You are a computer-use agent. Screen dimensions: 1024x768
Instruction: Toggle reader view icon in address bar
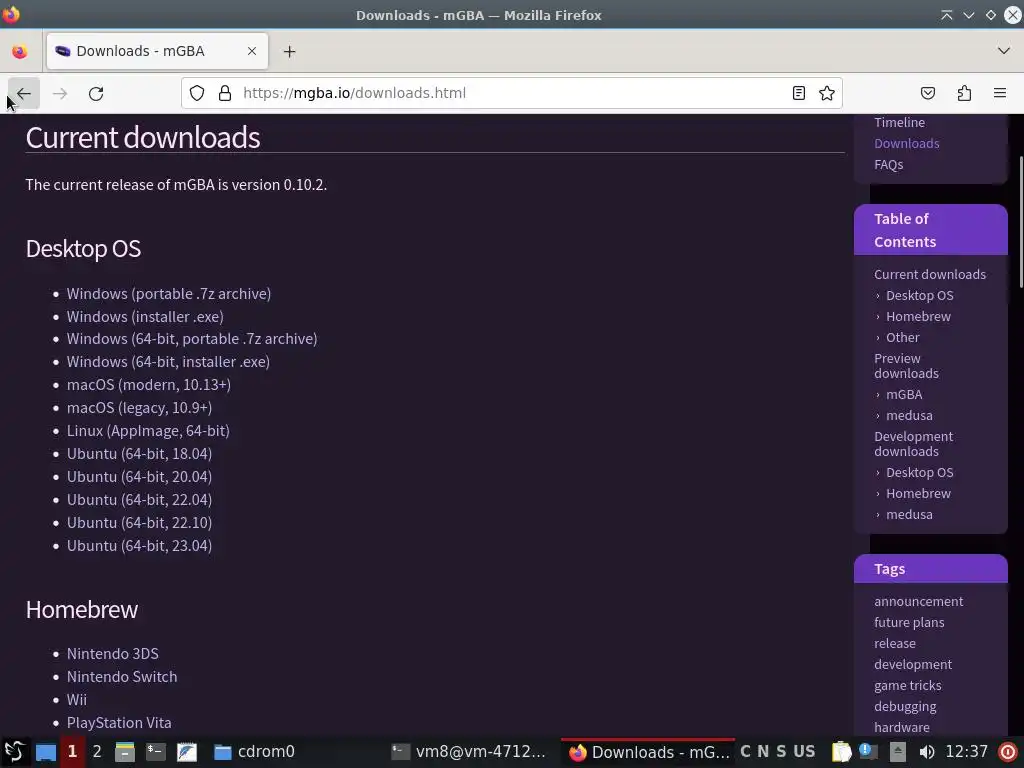pos(799,93)
